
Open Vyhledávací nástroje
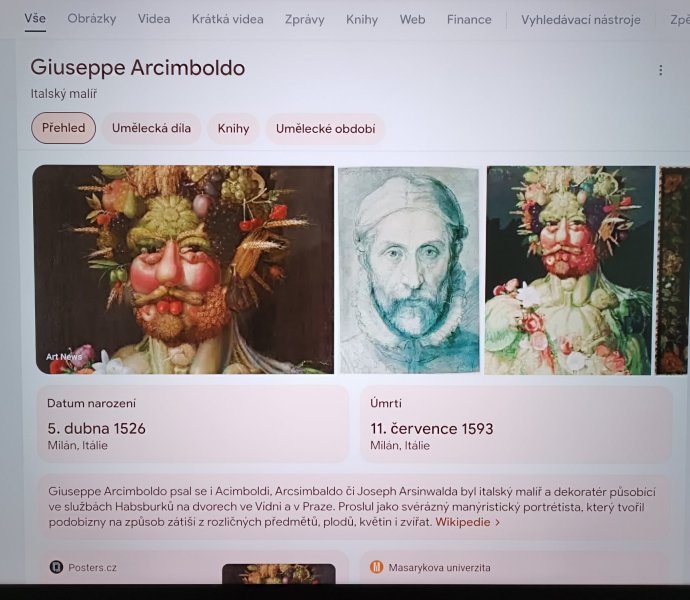coord(581,20)
